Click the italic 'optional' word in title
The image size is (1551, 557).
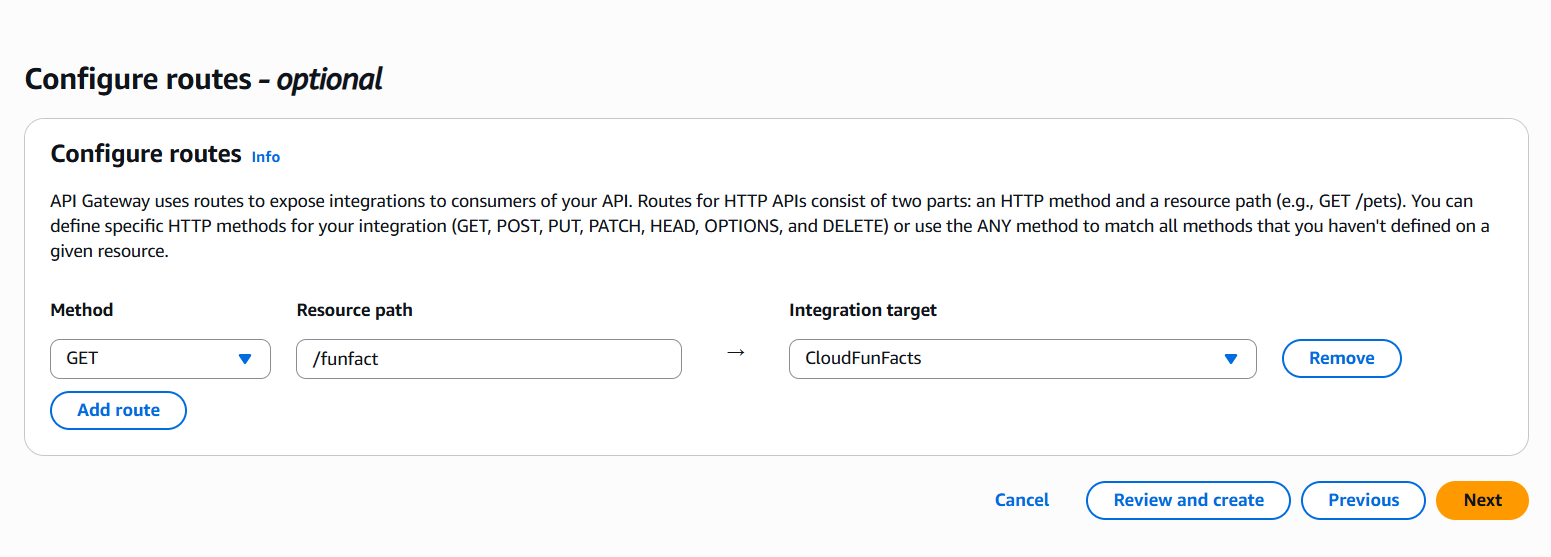click(x=330, y=79)
